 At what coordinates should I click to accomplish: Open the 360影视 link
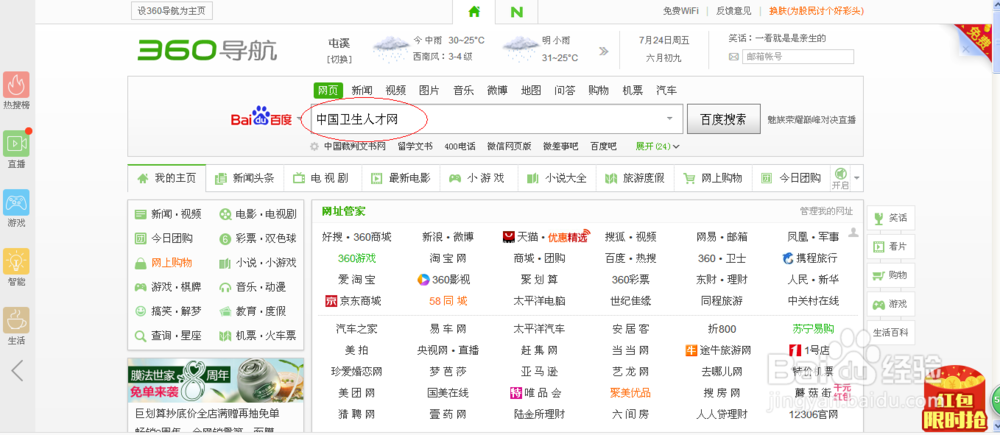(x=444, y=279)
